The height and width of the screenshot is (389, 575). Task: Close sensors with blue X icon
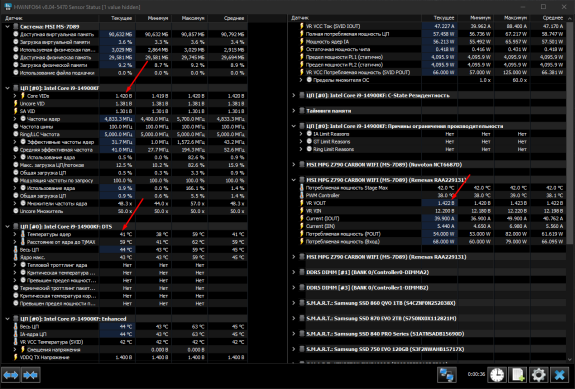[x=560, y=375]
